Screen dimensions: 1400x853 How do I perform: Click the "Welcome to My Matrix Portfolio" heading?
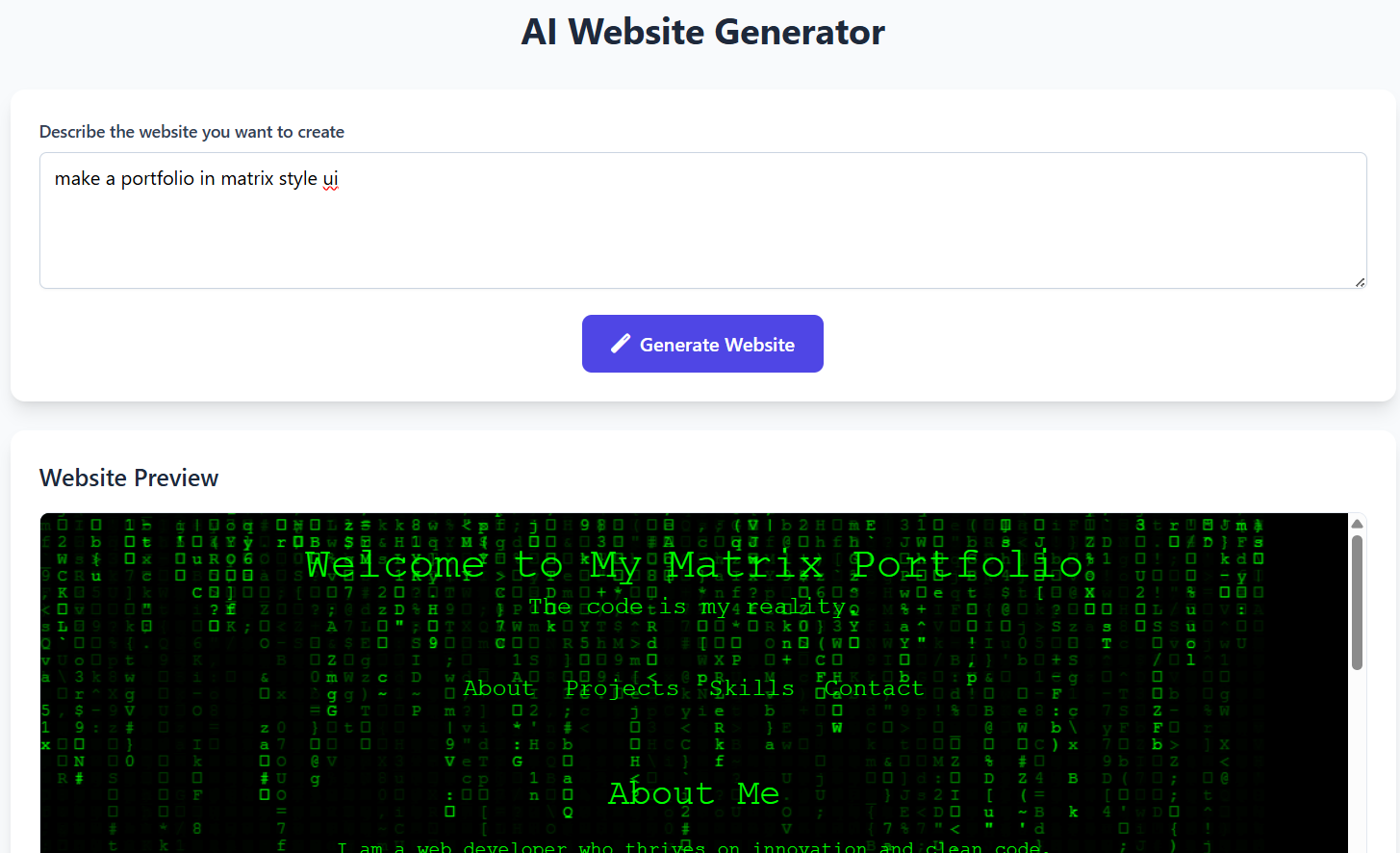[694, 564]
